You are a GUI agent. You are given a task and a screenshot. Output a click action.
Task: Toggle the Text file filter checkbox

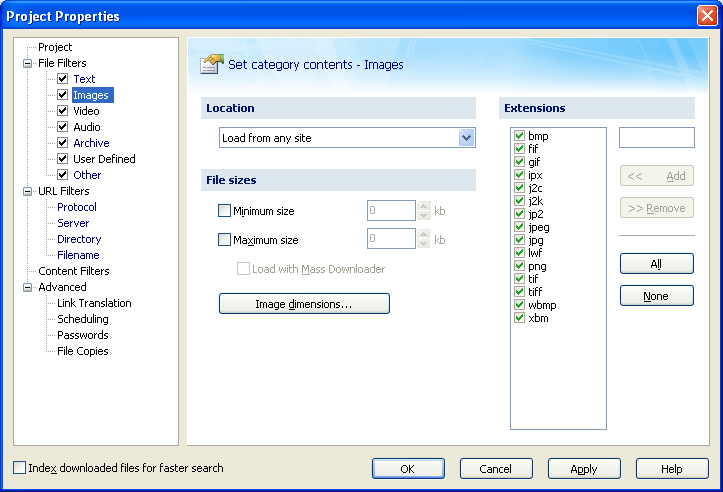(x=63, y=79)
